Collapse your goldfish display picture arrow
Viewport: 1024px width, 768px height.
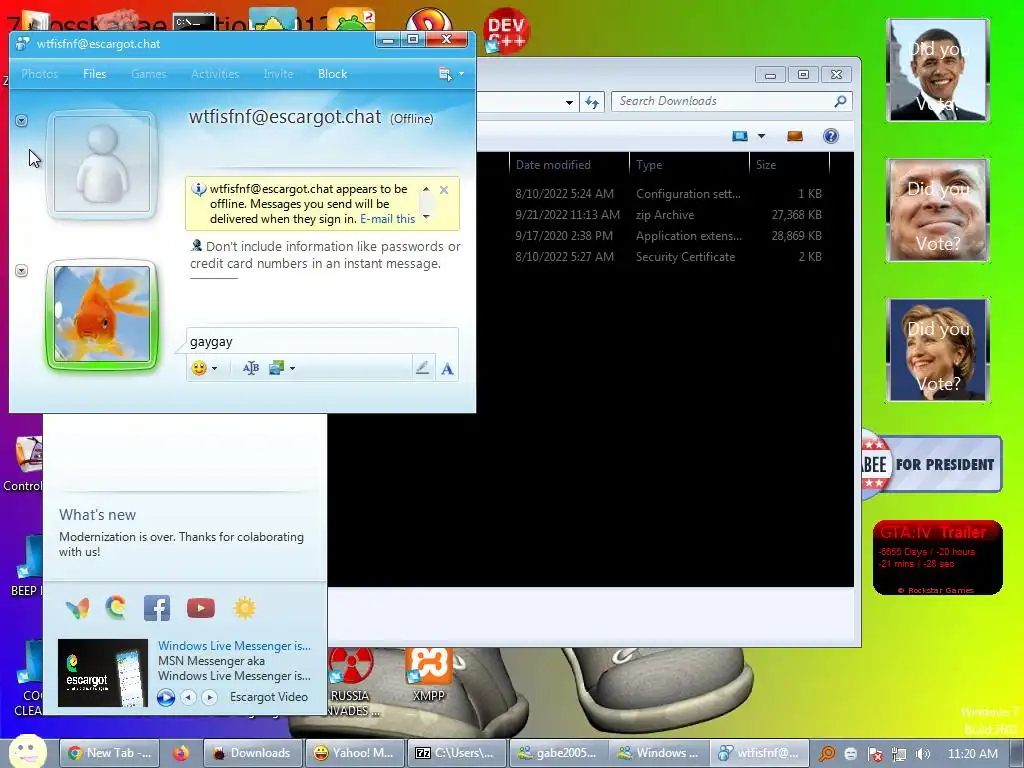click(x=22, y=270)
